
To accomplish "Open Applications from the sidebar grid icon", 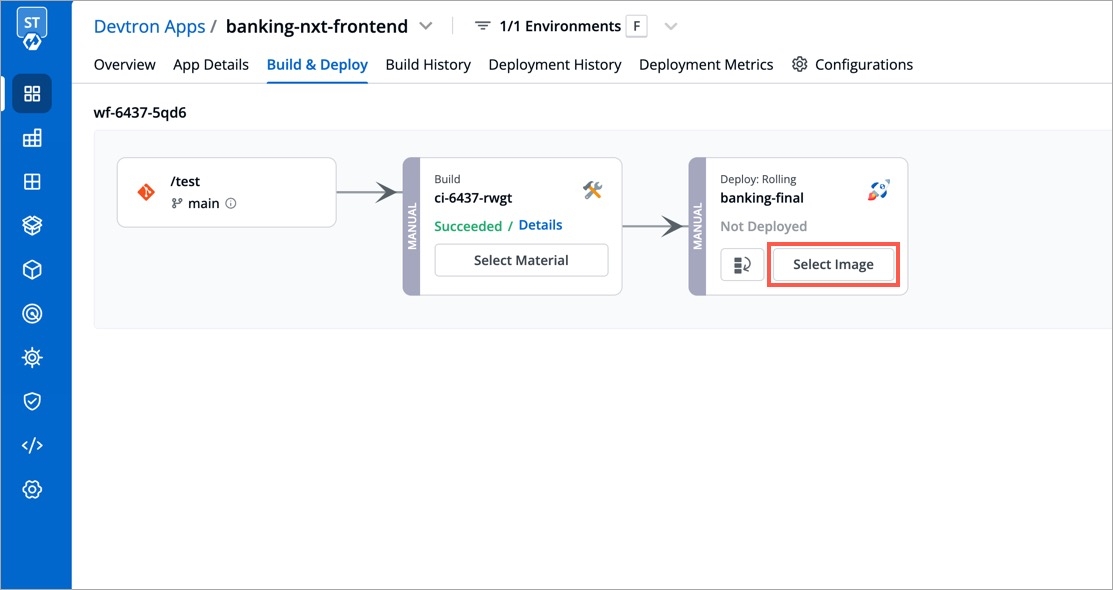I will coord(32,94).
